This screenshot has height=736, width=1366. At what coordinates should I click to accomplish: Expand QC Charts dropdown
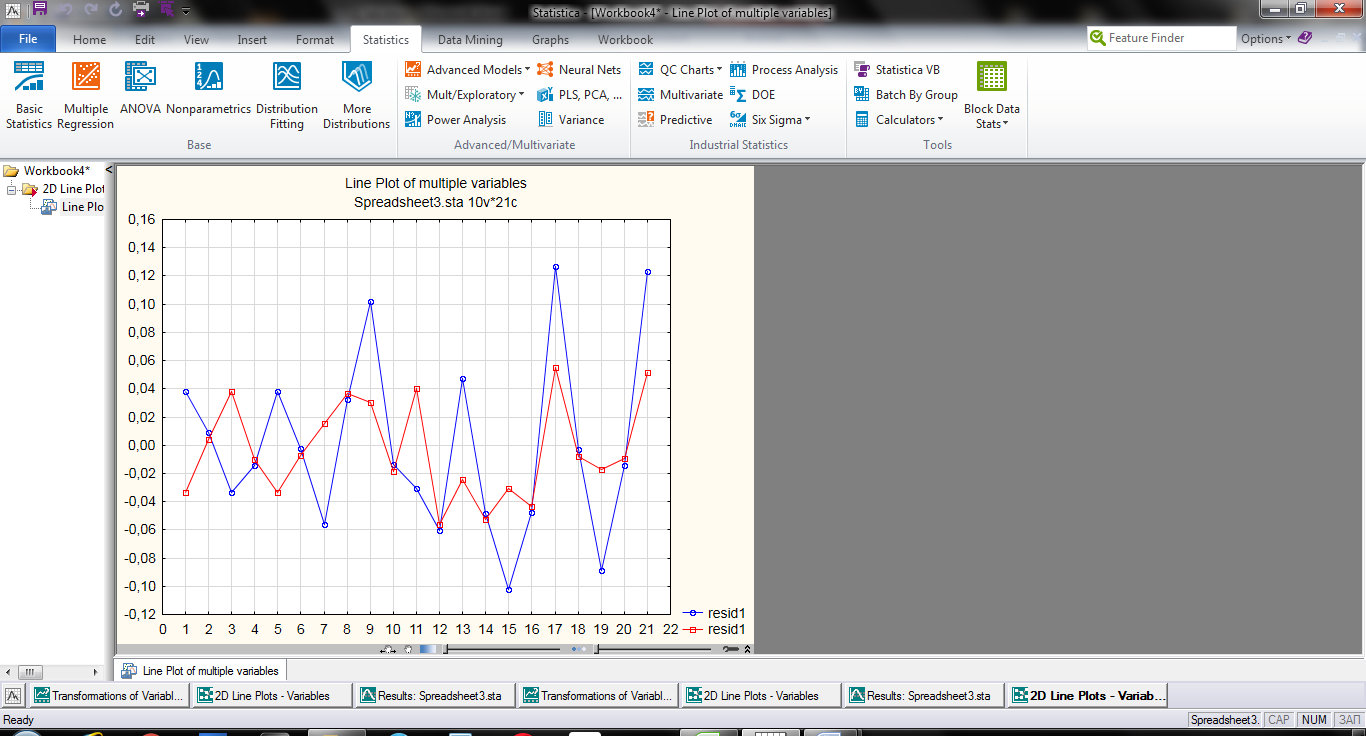click(679, 70)
